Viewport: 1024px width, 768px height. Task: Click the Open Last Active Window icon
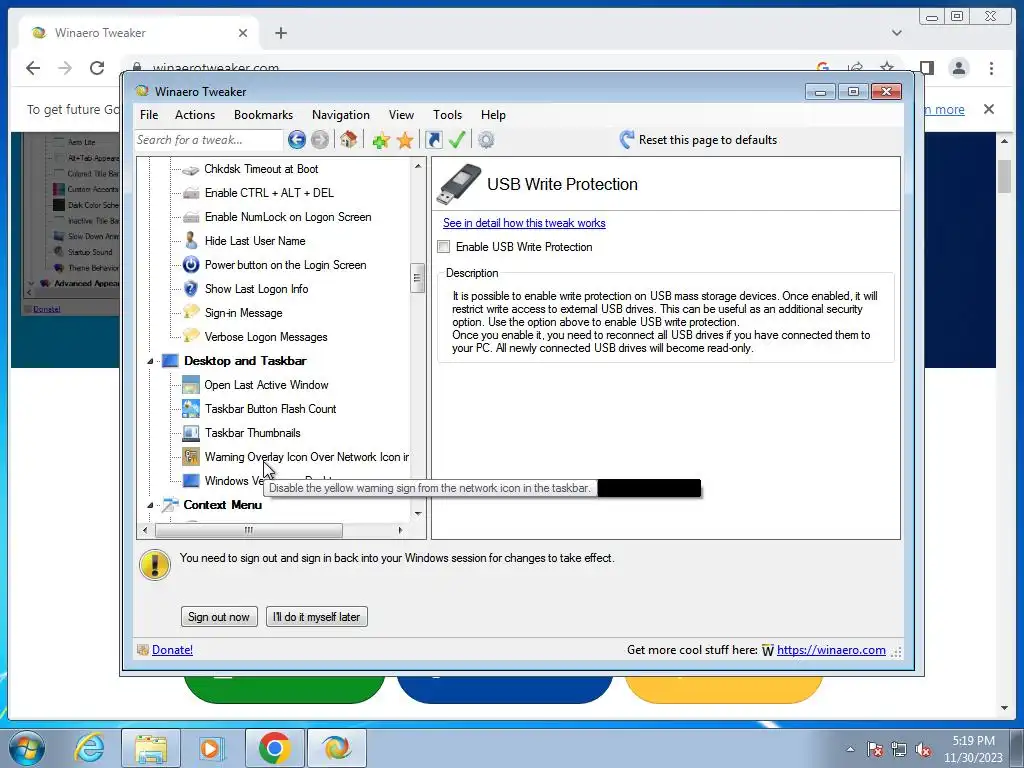191,385
